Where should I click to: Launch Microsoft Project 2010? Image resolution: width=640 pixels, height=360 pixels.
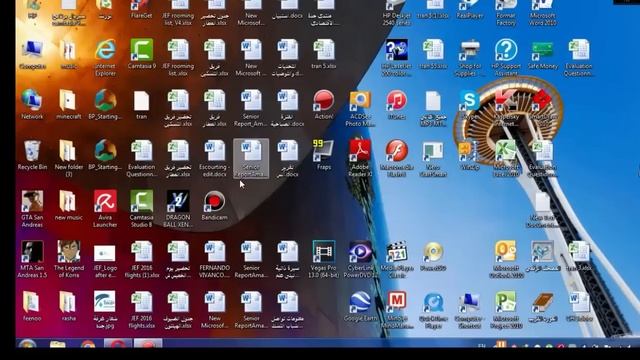pyautogui.click(x=506, y=310)
